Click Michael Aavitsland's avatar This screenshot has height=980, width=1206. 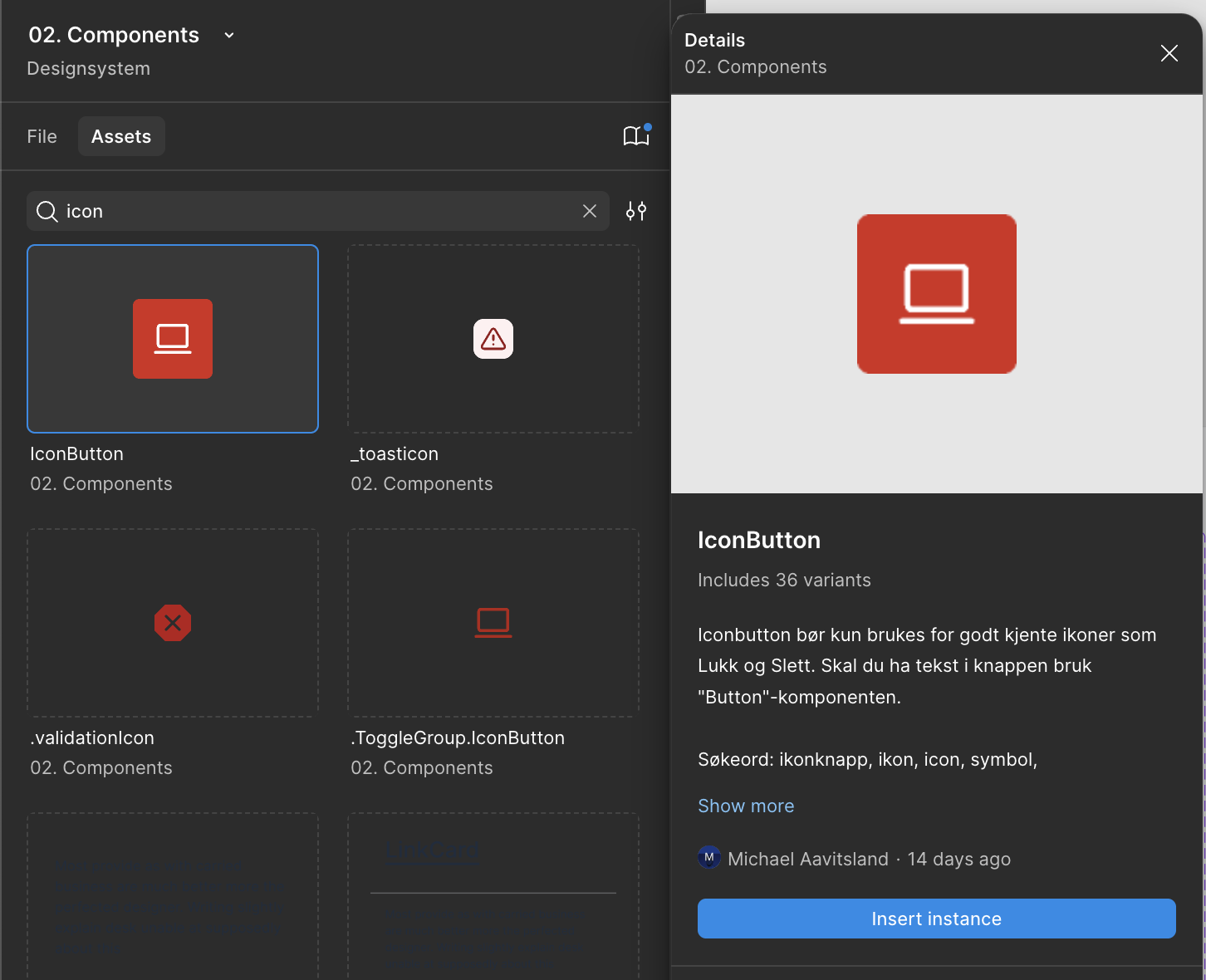pos(708,858)
